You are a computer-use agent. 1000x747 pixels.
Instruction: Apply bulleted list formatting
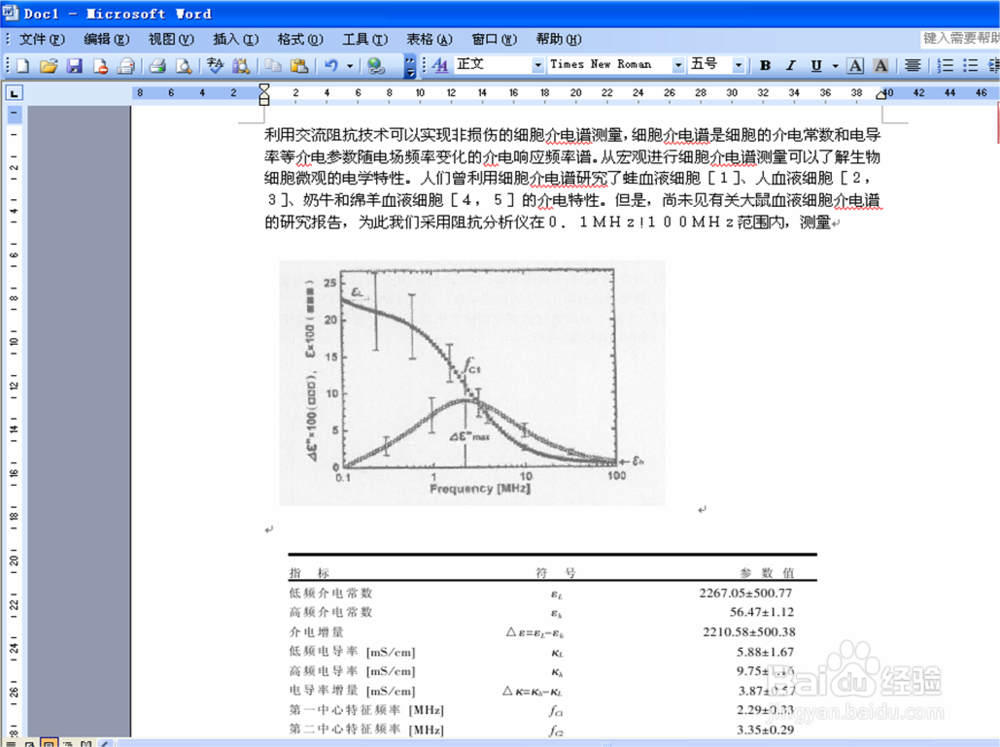pyautogui.click(x=968, y=65)
